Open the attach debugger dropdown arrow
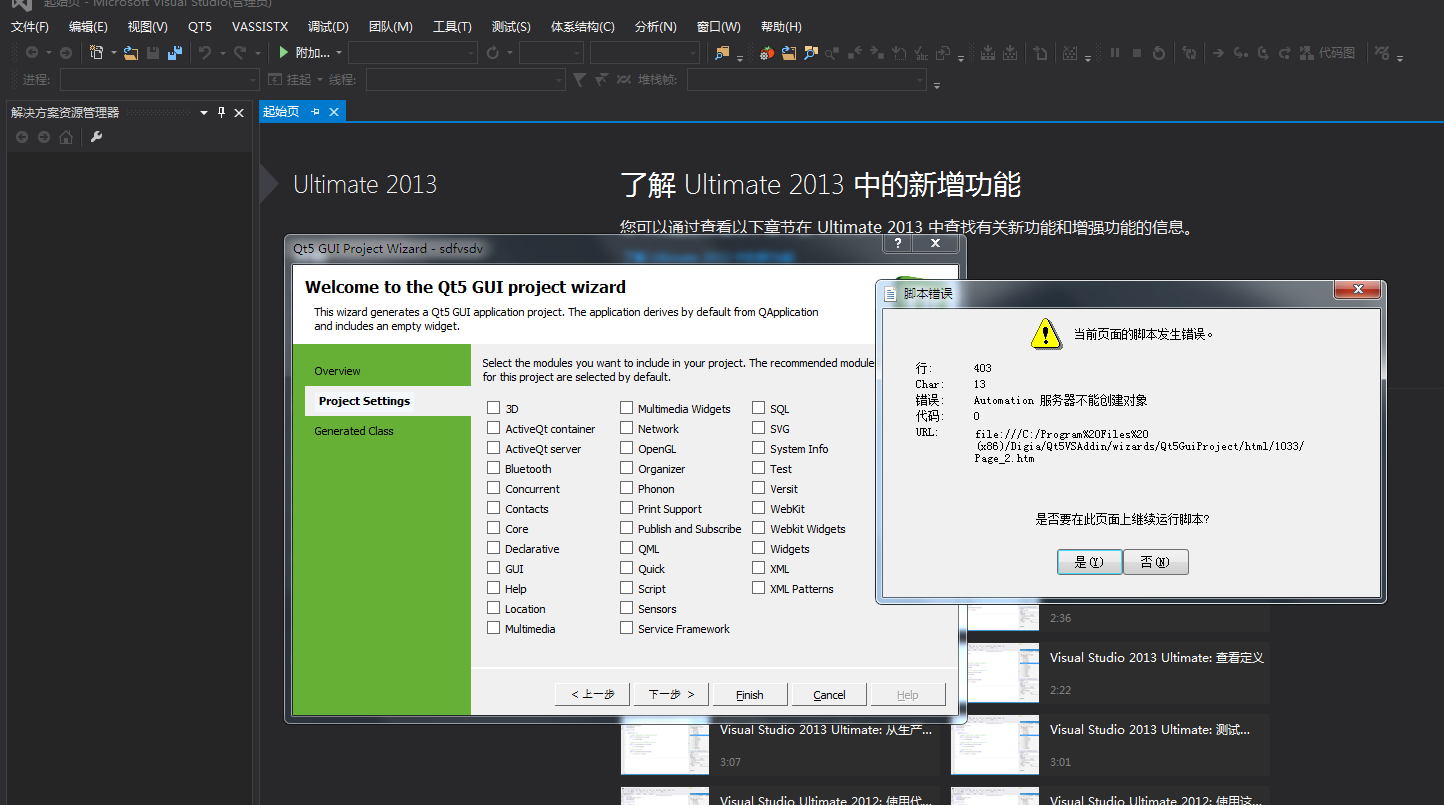 tap(339, 52)
